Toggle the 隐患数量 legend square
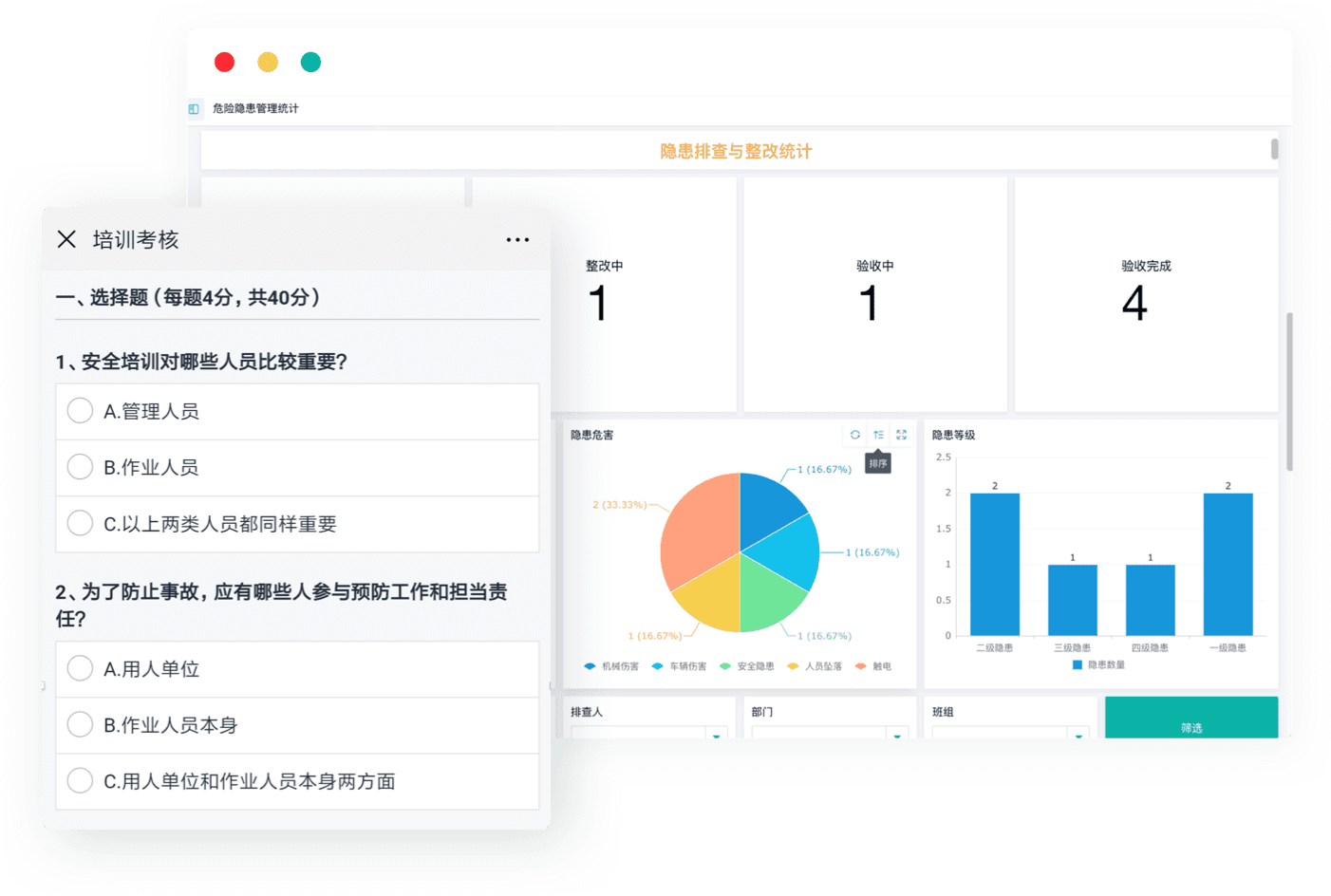Screen dimensions: 1331x896 pos(1078,664)
